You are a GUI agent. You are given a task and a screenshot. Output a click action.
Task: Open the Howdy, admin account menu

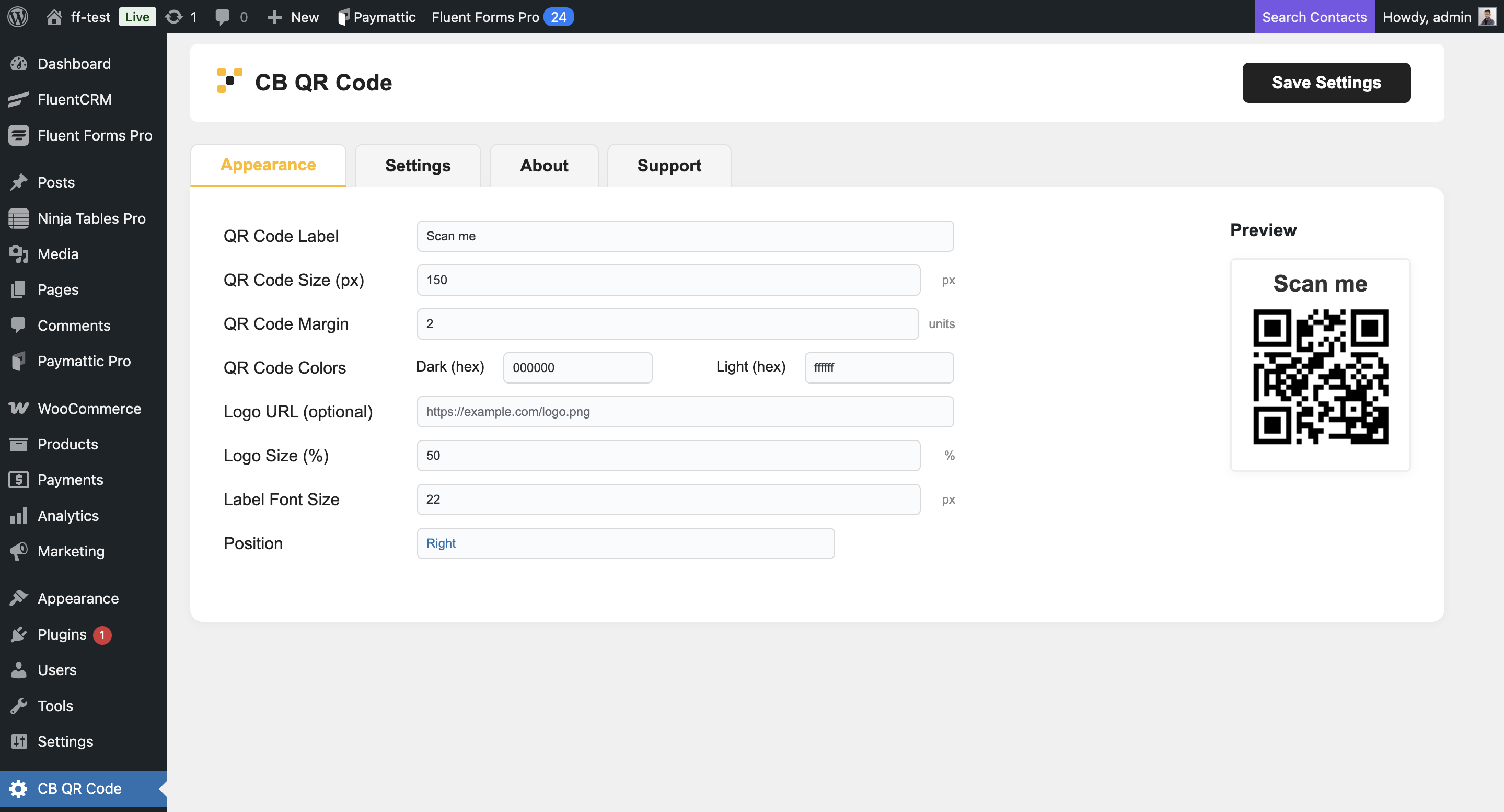tap(1439, 17)
